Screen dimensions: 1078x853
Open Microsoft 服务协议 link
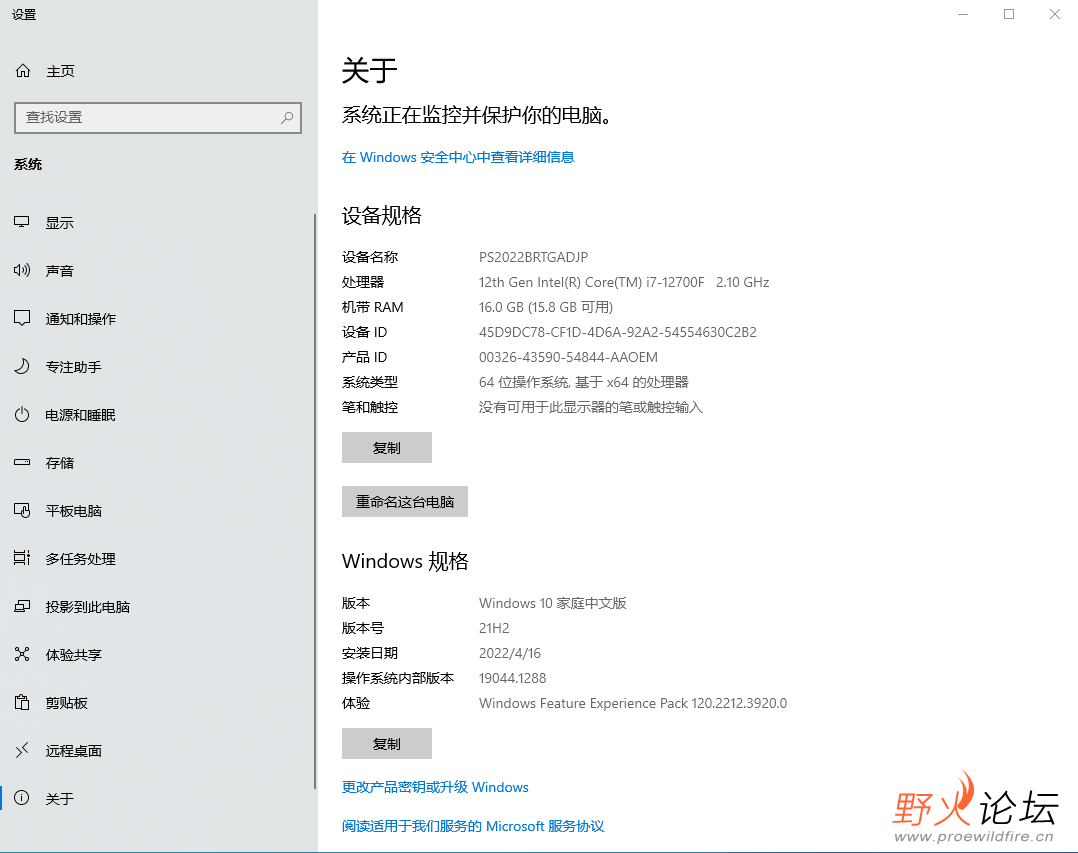click(x=473, y=826)
